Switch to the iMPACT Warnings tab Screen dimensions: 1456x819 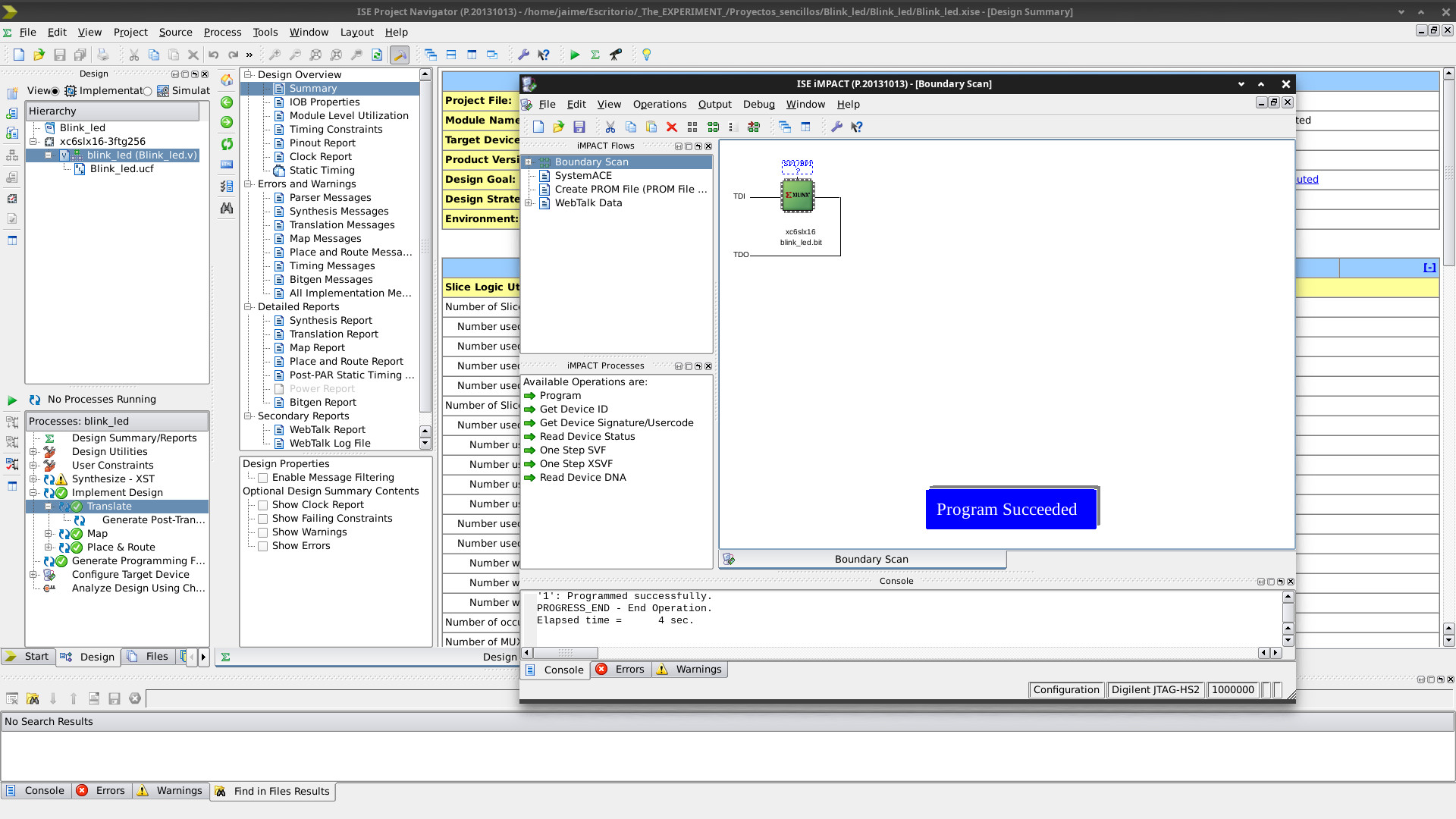[690, 670]
